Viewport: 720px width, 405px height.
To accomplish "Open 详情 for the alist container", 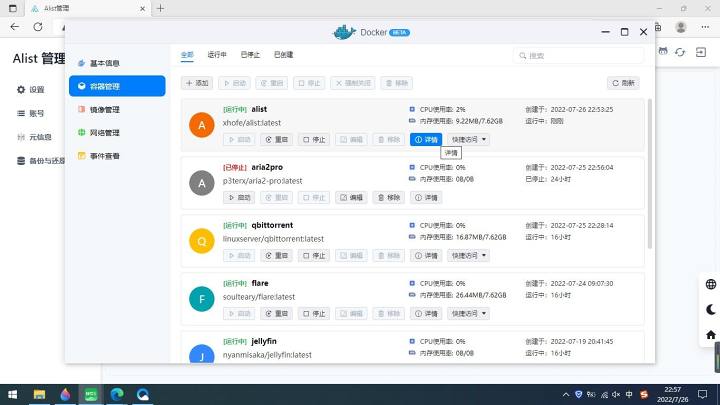I will [426, 140].
